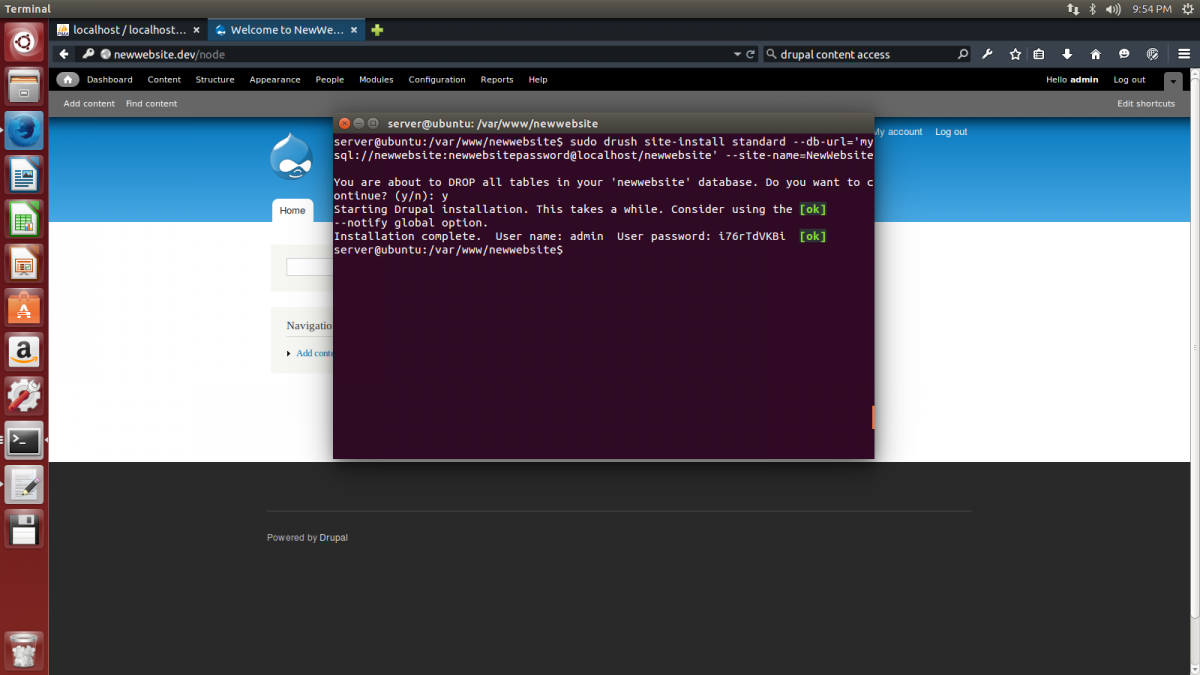Open the Content admin menu item

coord(164,80)
